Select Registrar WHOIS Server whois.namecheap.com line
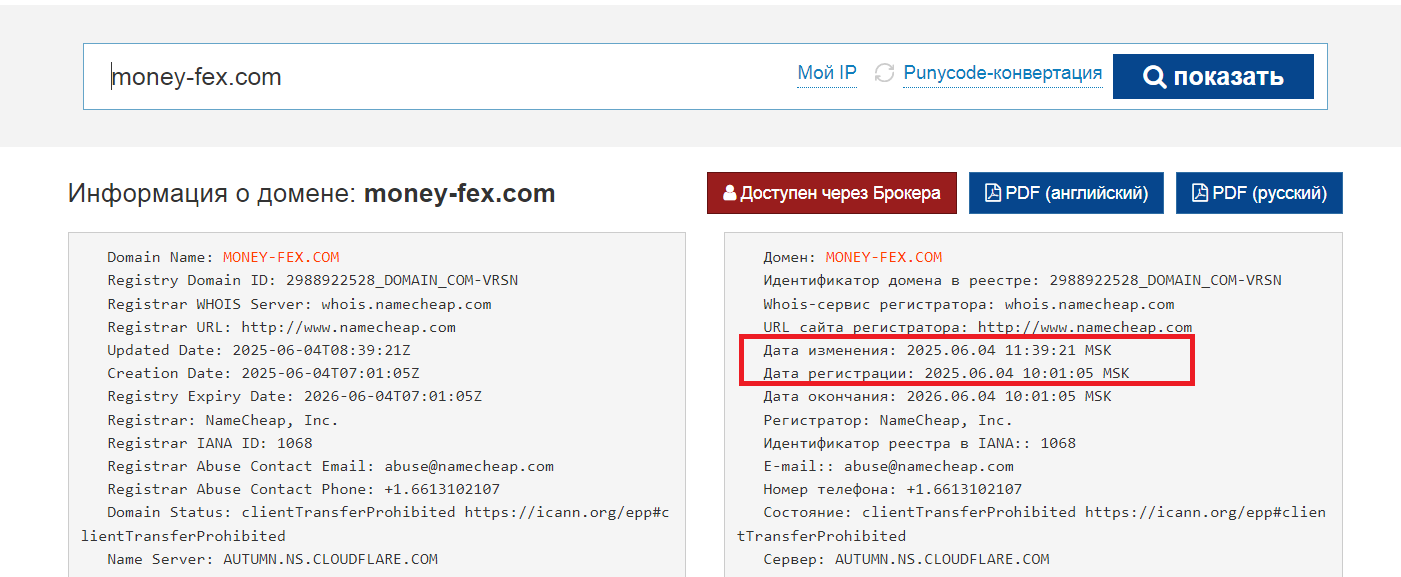 (x=299, y=304)
